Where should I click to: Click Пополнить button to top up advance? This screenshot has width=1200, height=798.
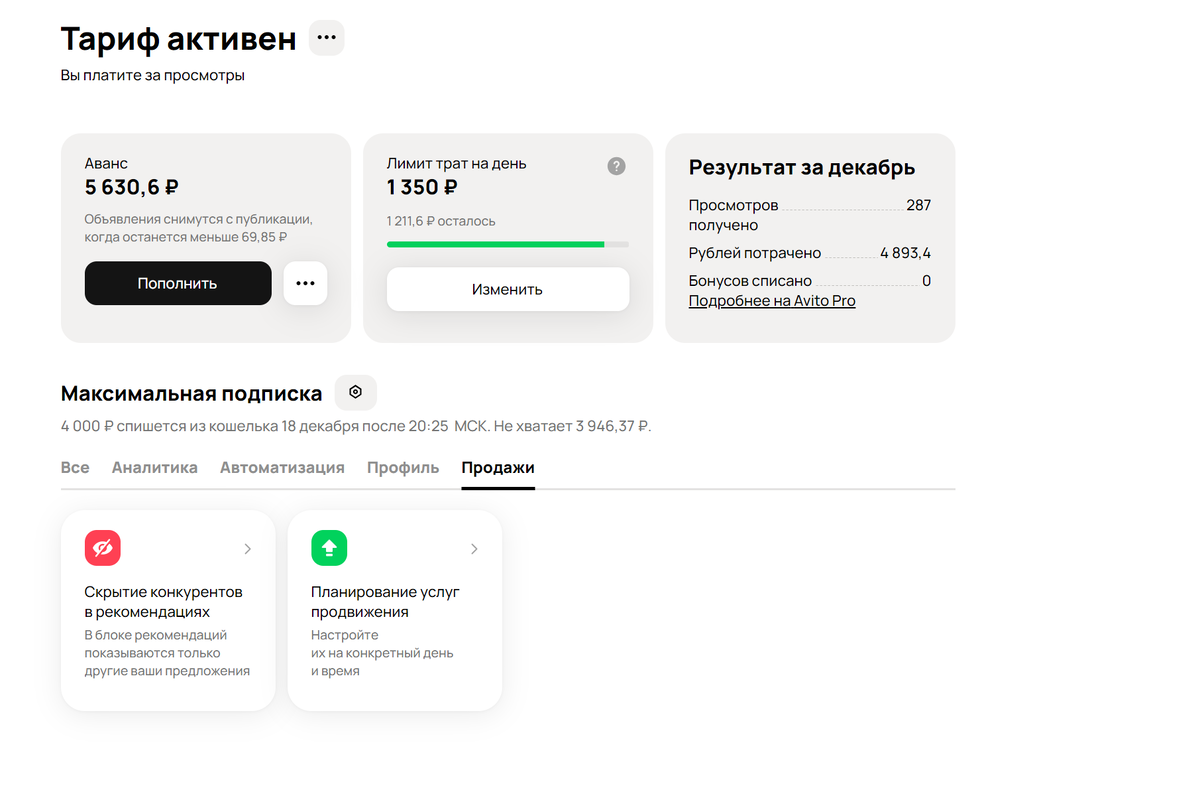[178, 283]
